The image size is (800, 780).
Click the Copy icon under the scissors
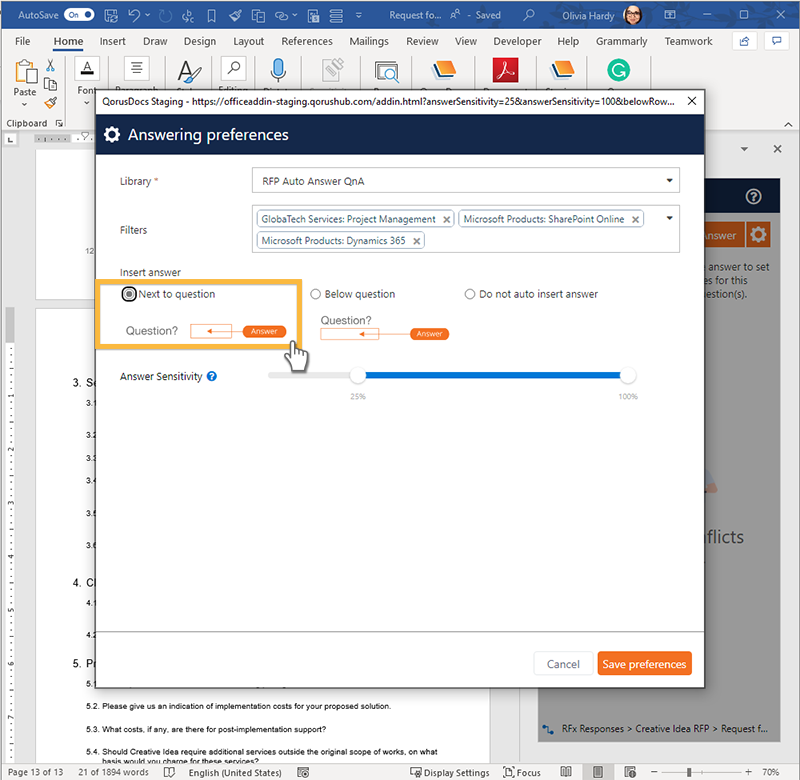(50, 84)
